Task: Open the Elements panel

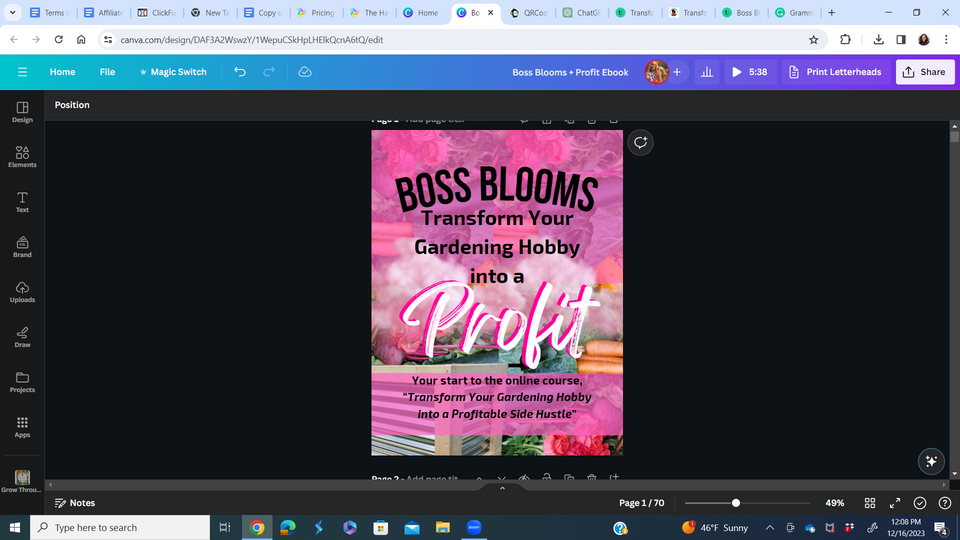Action: (22, 157)
